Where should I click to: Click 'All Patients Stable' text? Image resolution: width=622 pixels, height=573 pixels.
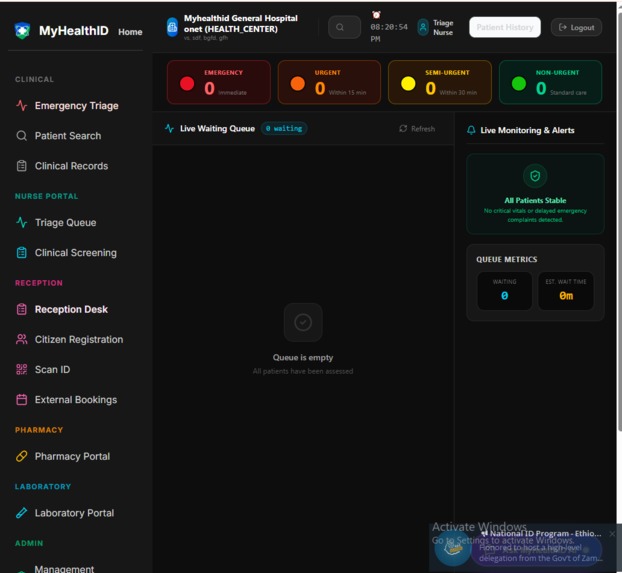[x=535, y=200]
